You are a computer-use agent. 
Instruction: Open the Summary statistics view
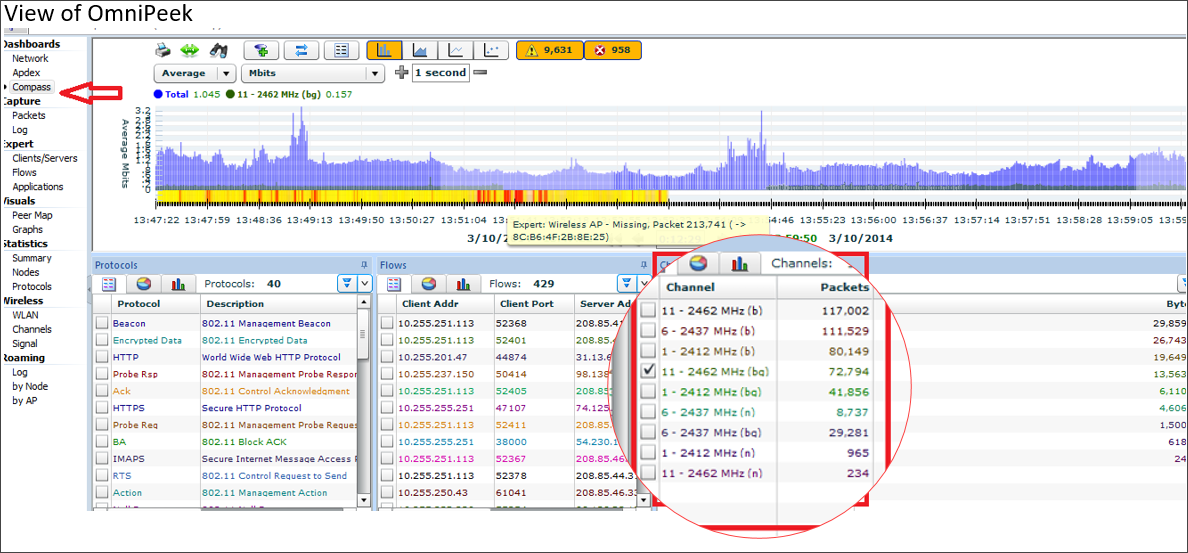[32, 258]
